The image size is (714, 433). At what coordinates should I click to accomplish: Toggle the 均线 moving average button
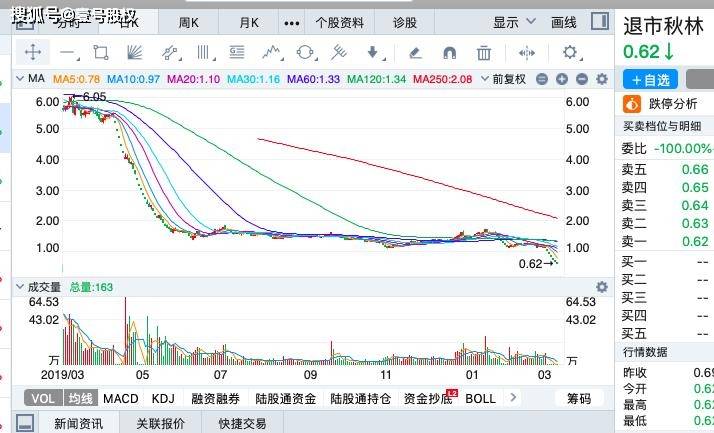pos(81,399)
